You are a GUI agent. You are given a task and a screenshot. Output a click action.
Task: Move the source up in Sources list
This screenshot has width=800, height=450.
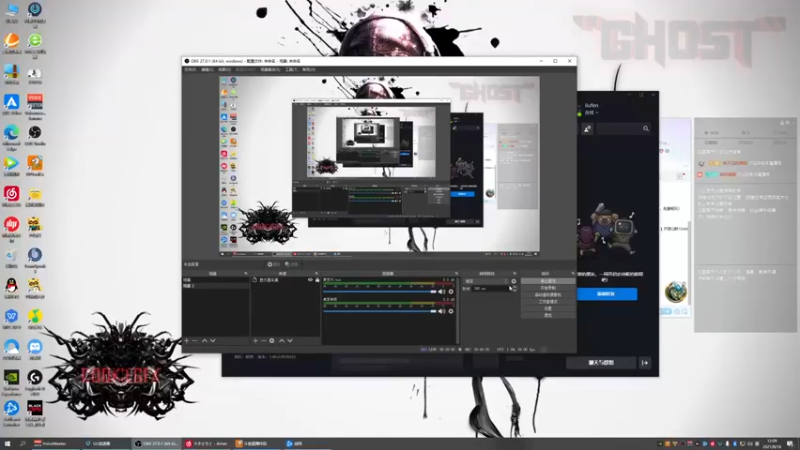point(282,340)
